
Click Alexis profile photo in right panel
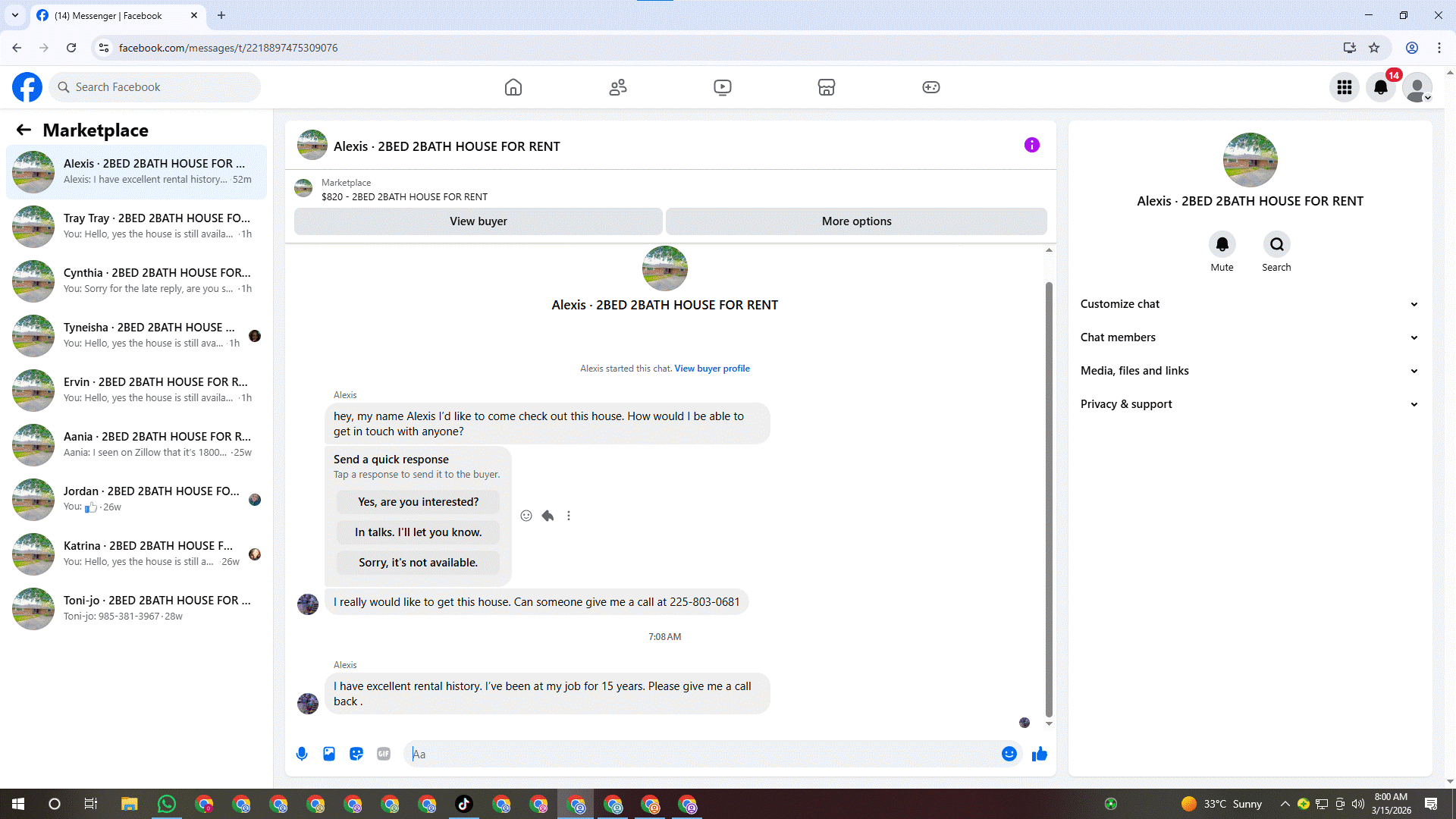1250,160
